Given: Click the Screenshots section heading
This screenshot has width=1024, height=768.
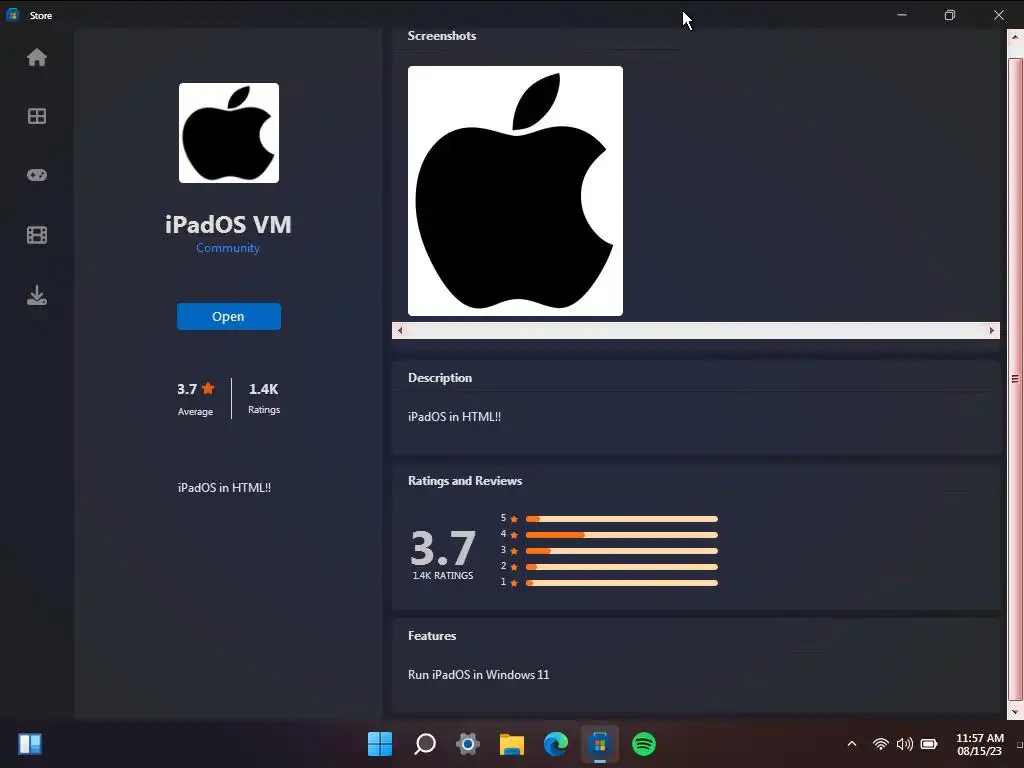Looking at the screenshot, I should coord(441,36).
